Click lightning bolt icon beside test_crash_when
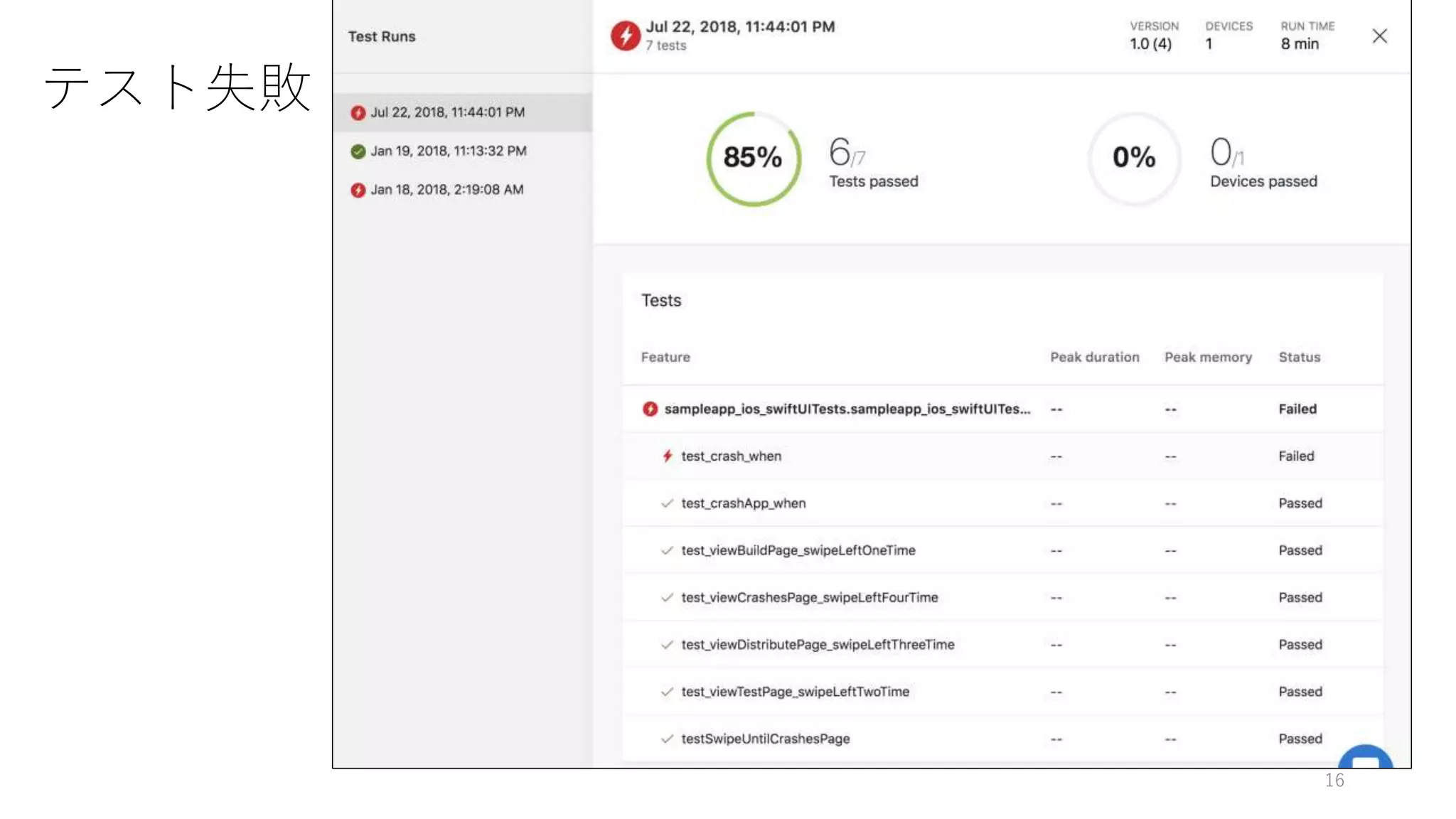This screenshot has width=1456, height=819. click(x=667, y=456)
